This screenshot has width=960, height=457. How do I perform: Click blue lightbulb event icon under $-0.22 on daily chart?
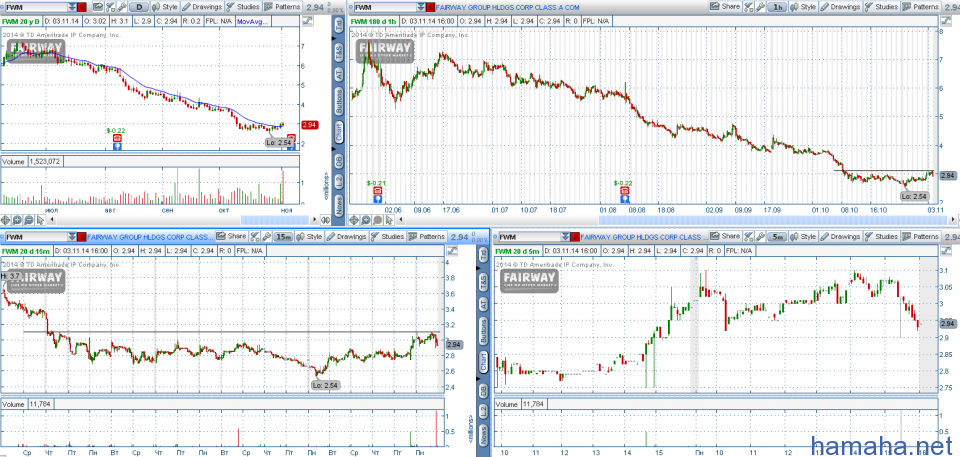click(118, 147)
